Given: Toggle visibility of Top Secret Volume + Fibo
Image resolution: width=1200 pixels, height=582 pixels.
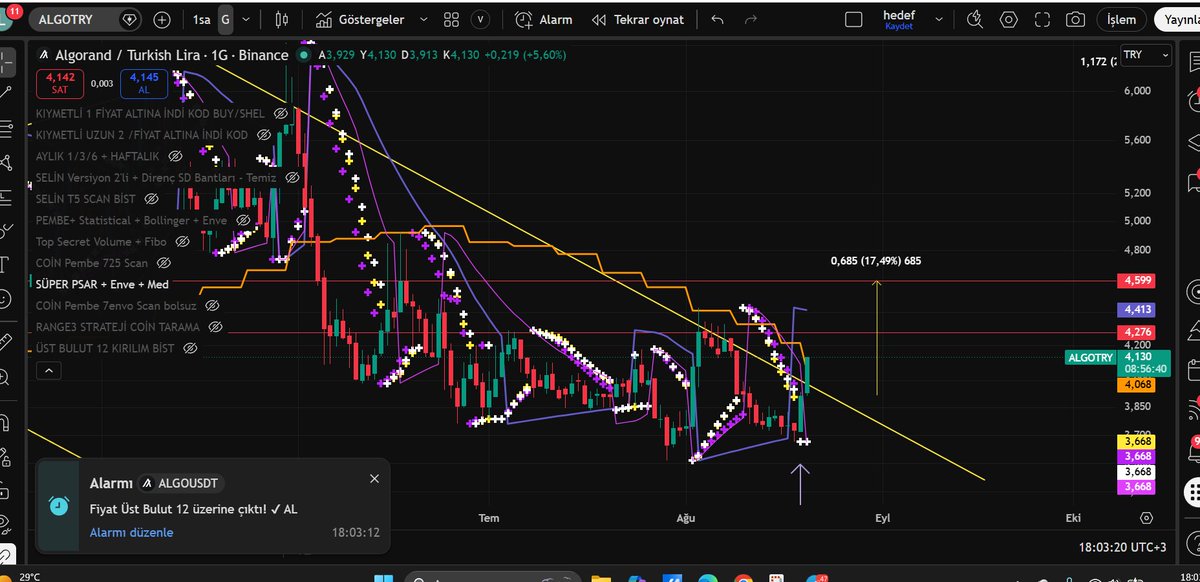Looking at the screenshot, I should pyautogui.click(x=182, y=241).
